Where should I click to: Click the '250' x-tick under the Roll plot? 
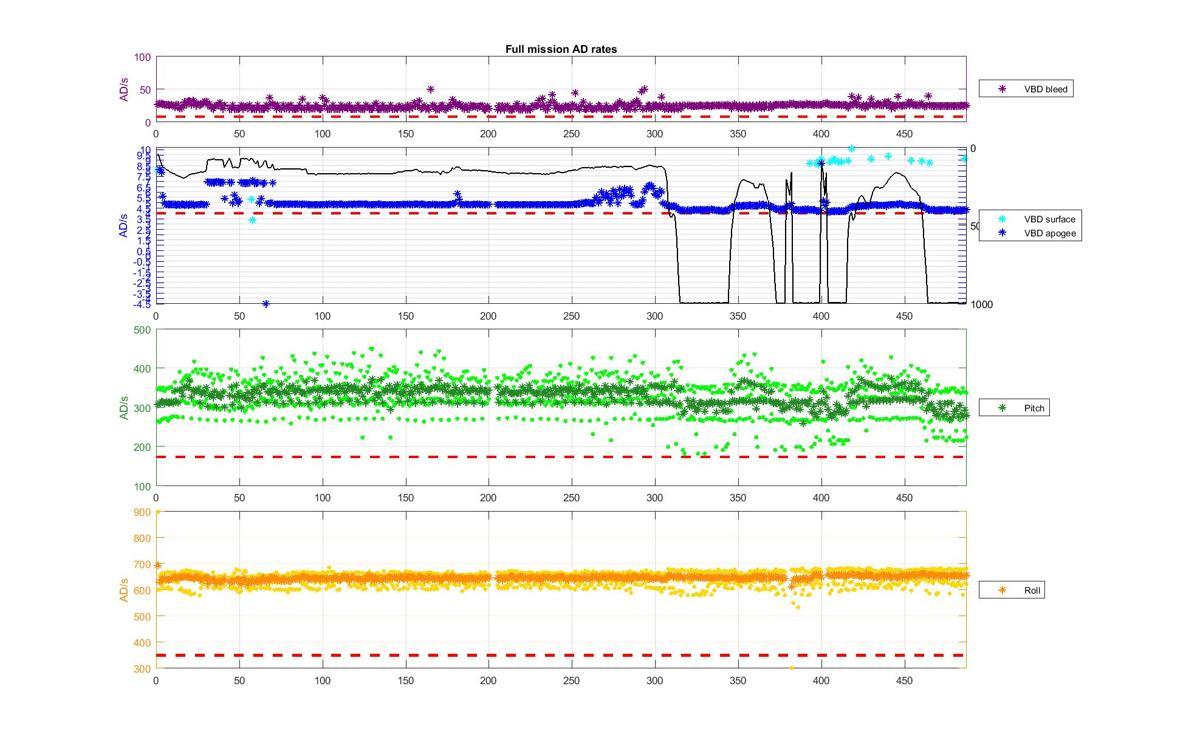tap(571, 680)
